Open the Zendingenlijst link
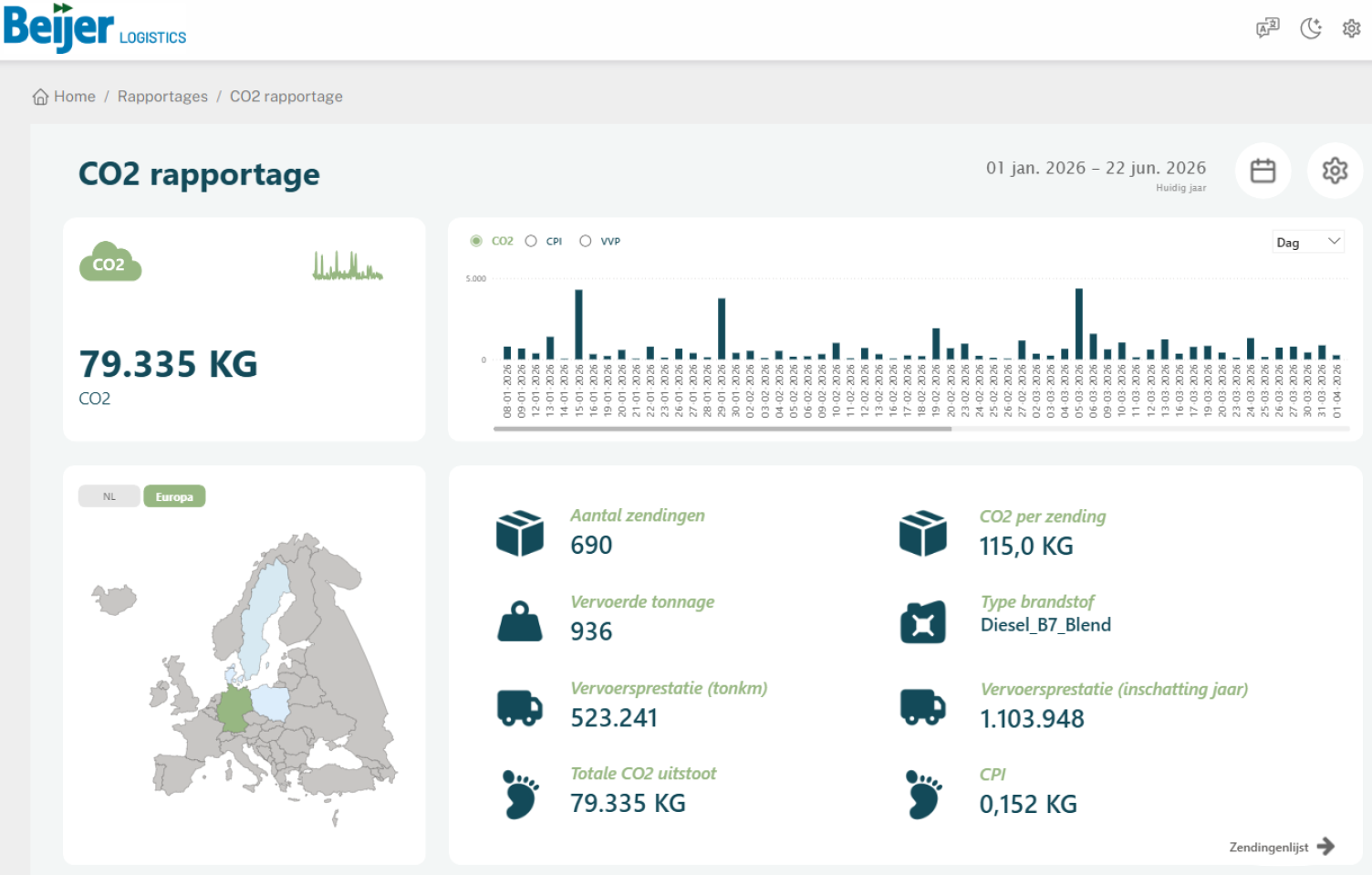Viewport: 1372px width, 875px height. pyautogui.click(x=1268, y=848)
